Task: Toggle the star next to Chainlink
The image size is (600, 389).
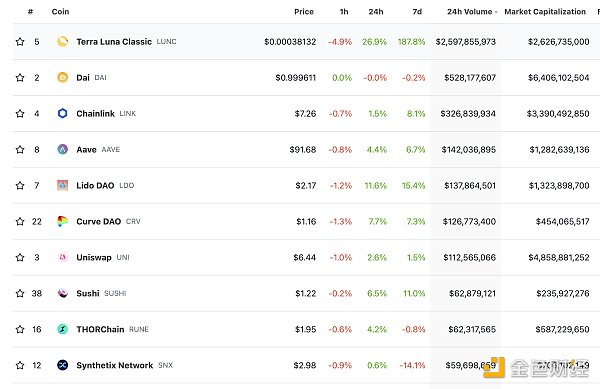Action: coord(20,113)
